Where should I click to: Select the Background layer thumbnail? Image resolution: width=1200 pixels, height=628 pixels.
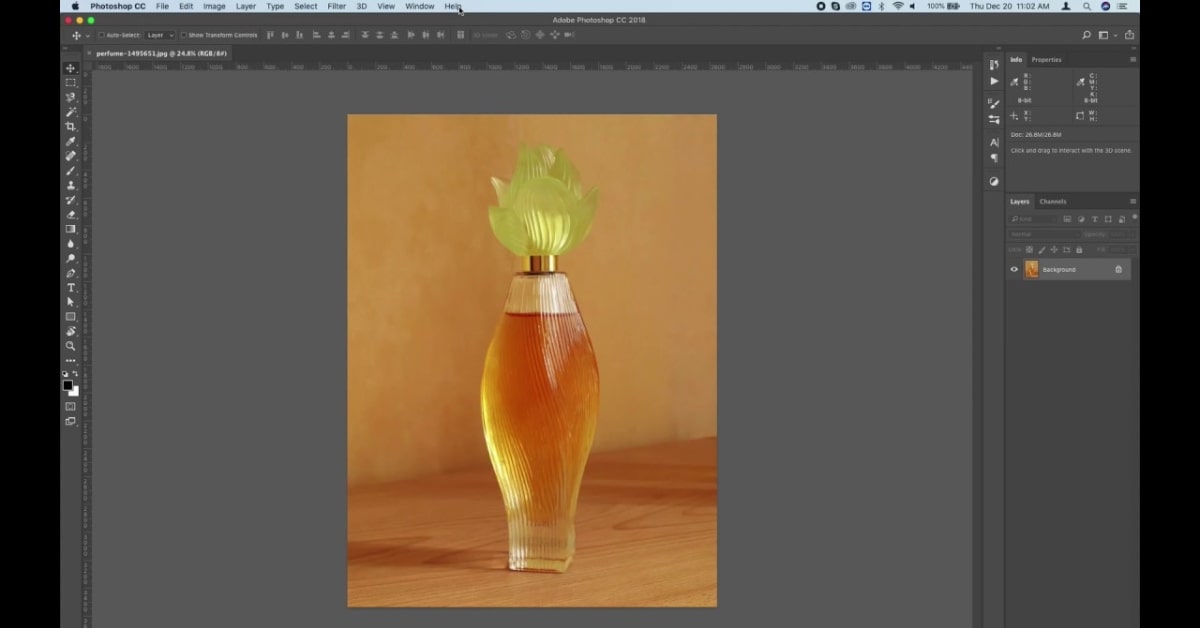tap(1031, 269)
